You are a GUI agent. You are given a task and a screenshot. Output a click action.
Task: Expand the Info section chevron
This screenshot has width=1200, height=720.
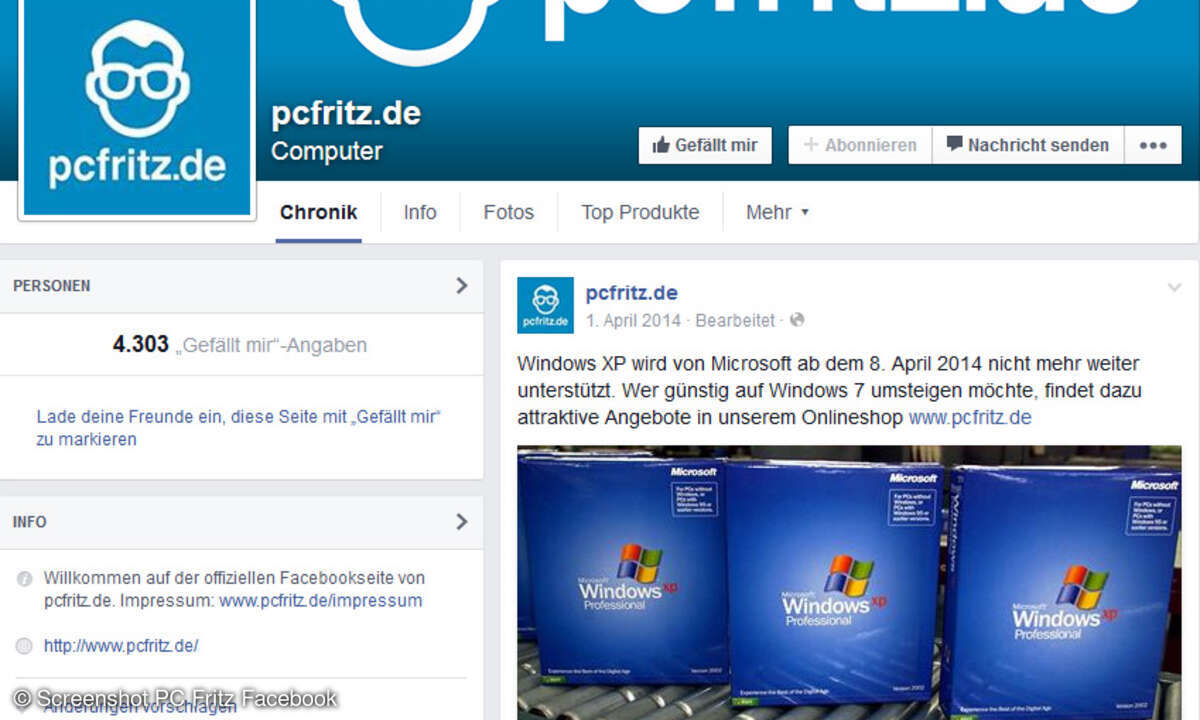[x=461, y=522]
